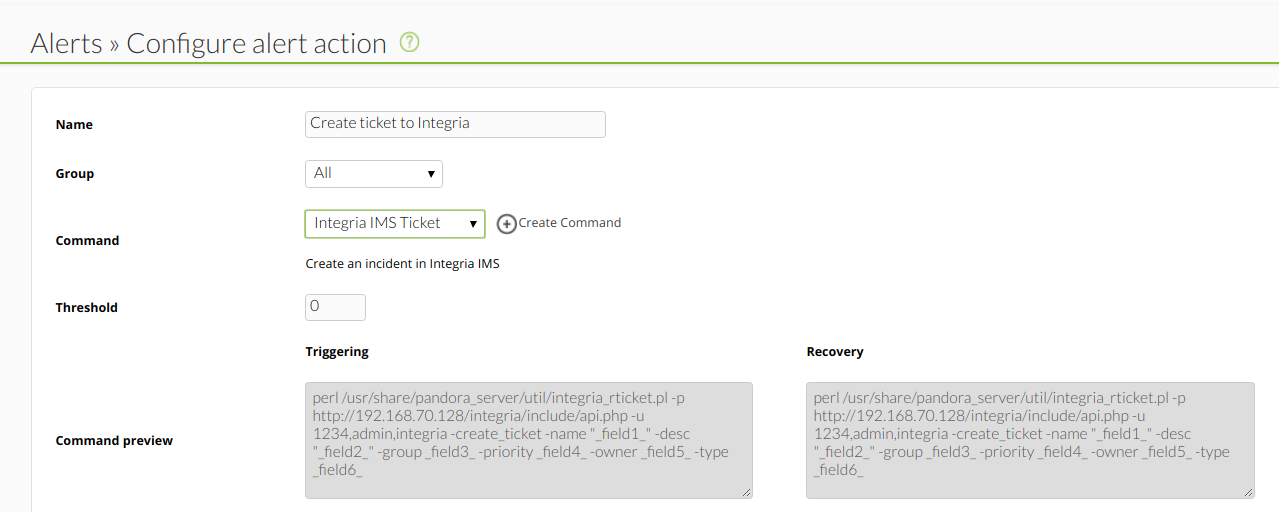Grab the Recovery textarea resize handle

click(x=1247, y=492)
